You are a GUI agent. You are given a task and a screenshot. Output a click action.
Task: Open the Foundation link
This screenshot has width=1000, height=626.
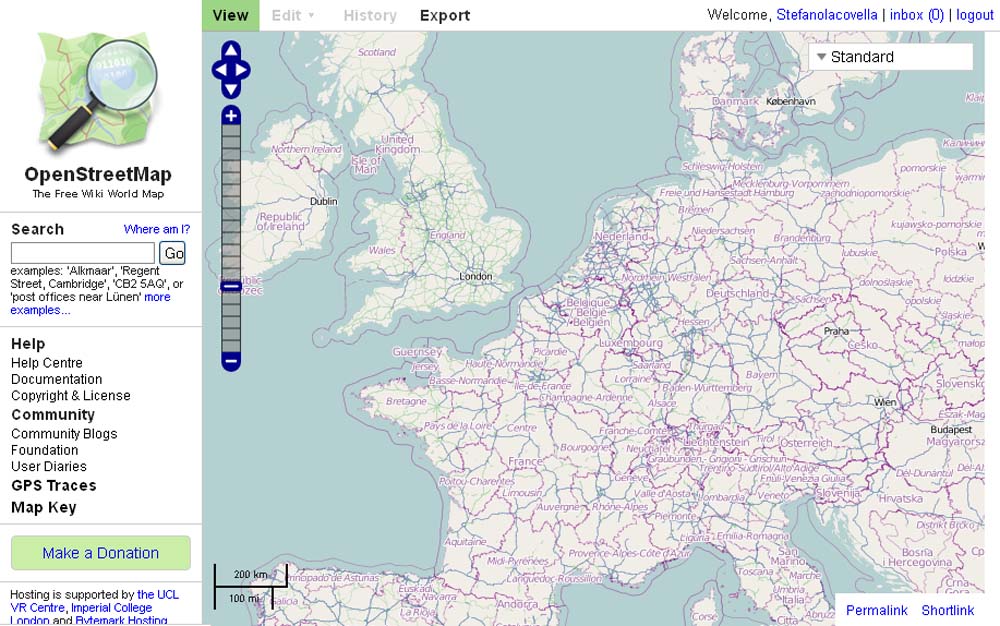point(44,450)
